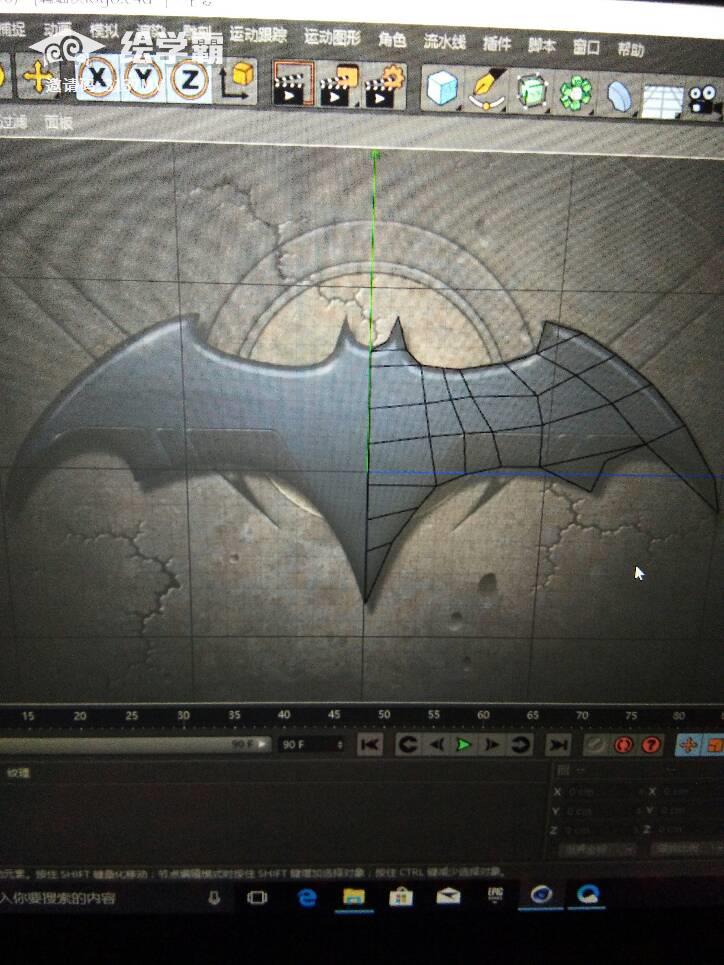724x965 pixels.
Task: Open the 流水线 menu
Action: click(x=444, y=42)
